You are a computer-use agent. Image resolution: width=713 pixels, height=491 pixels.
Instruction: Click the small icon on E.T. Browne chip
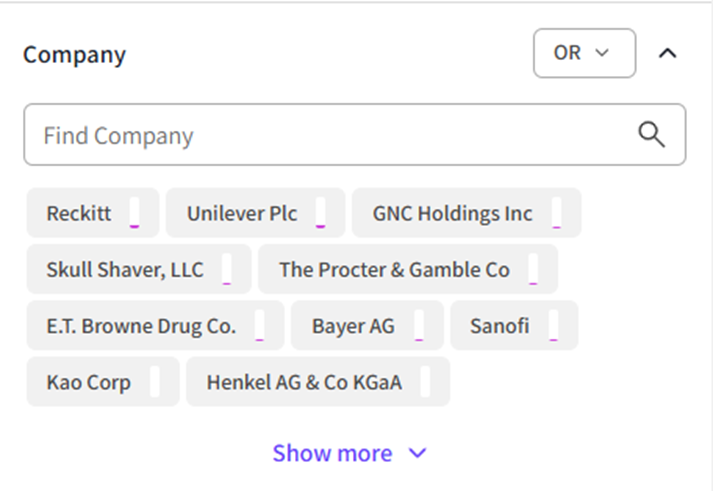click(x=259, y=326)
